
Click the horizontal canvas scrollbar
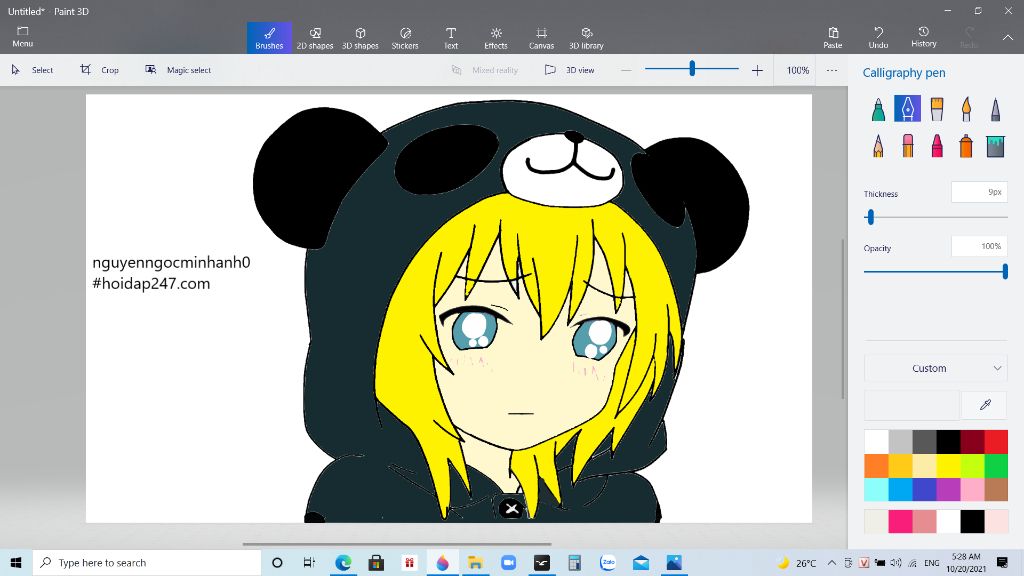tap(397, 543)
